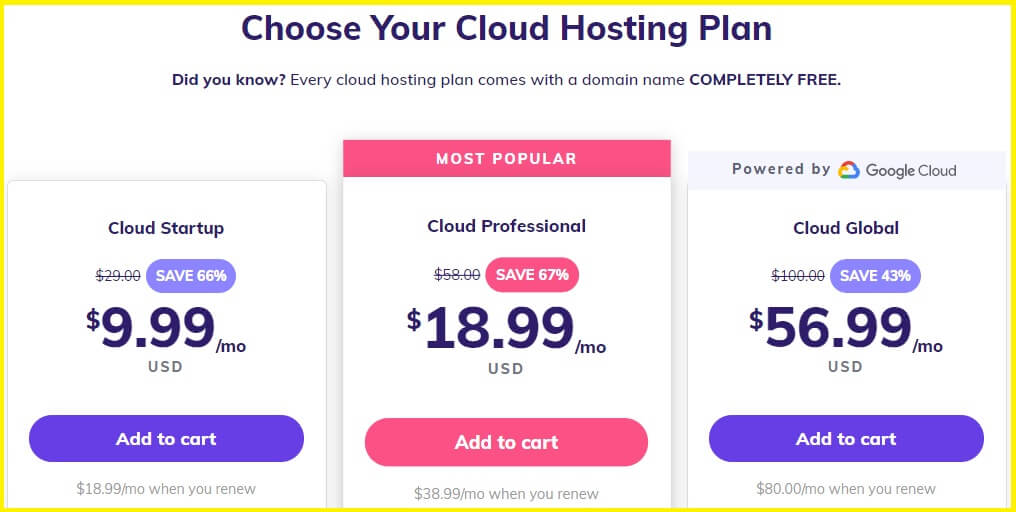Click the Google Cloud logo icon

pos(848,170)
